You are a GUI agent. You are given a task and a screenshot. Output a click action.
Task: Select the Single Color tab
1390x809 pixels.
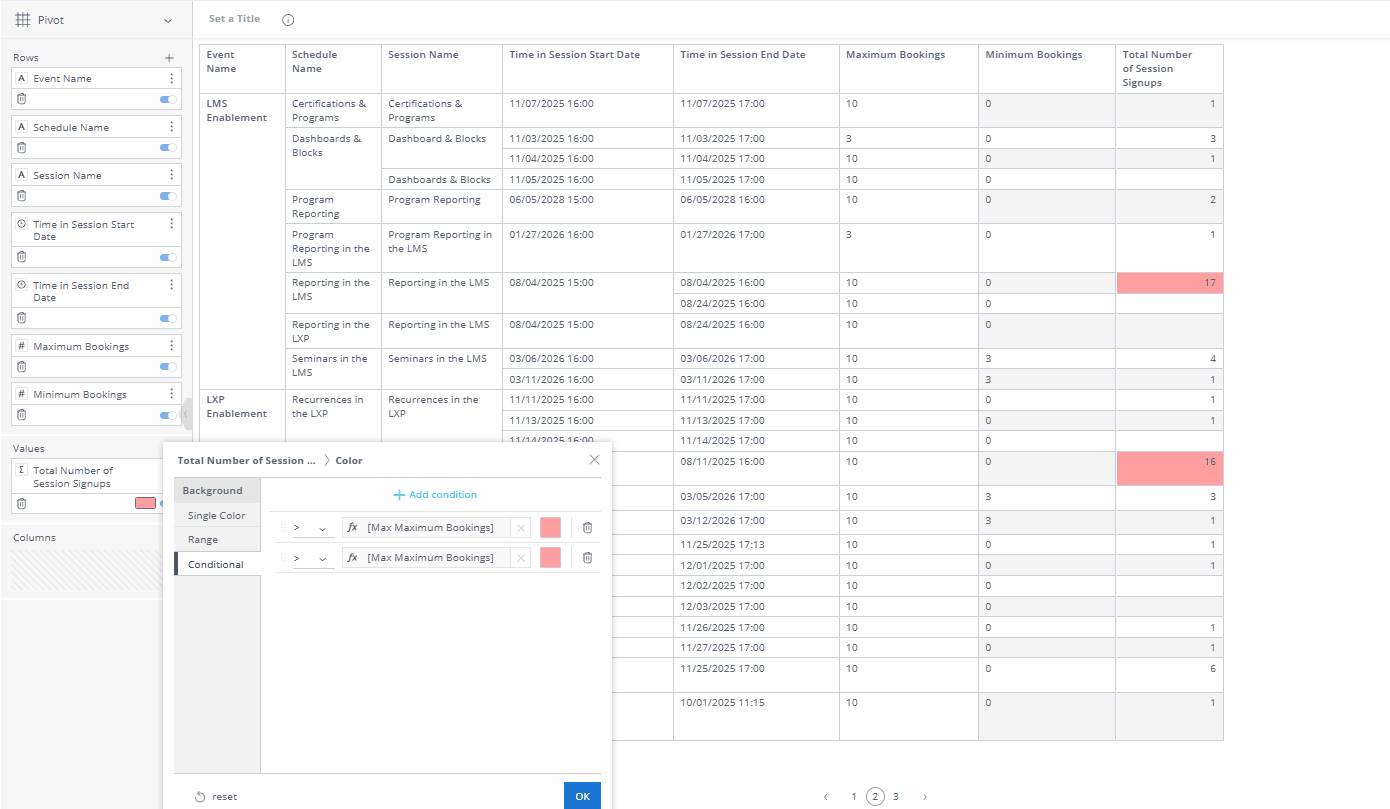[x=216, y=515]
